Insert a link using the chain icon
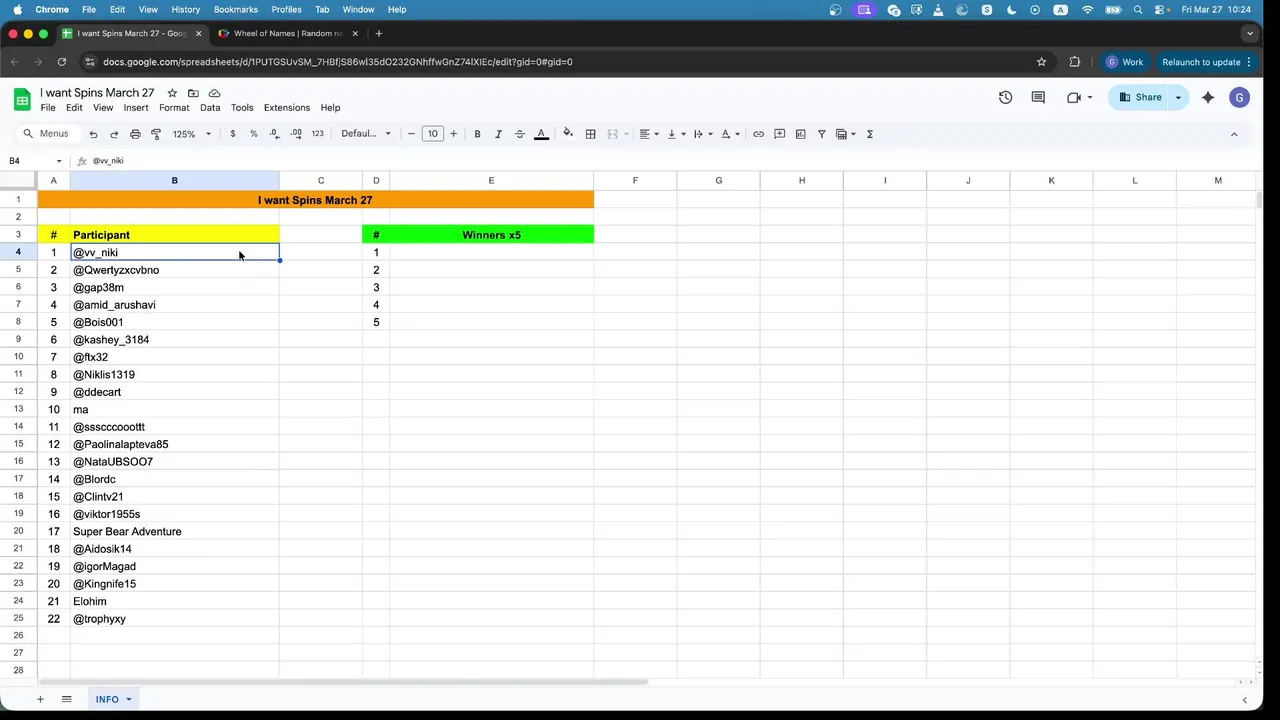This screenshot has height=720, width=1280. [x=758, y=134]
